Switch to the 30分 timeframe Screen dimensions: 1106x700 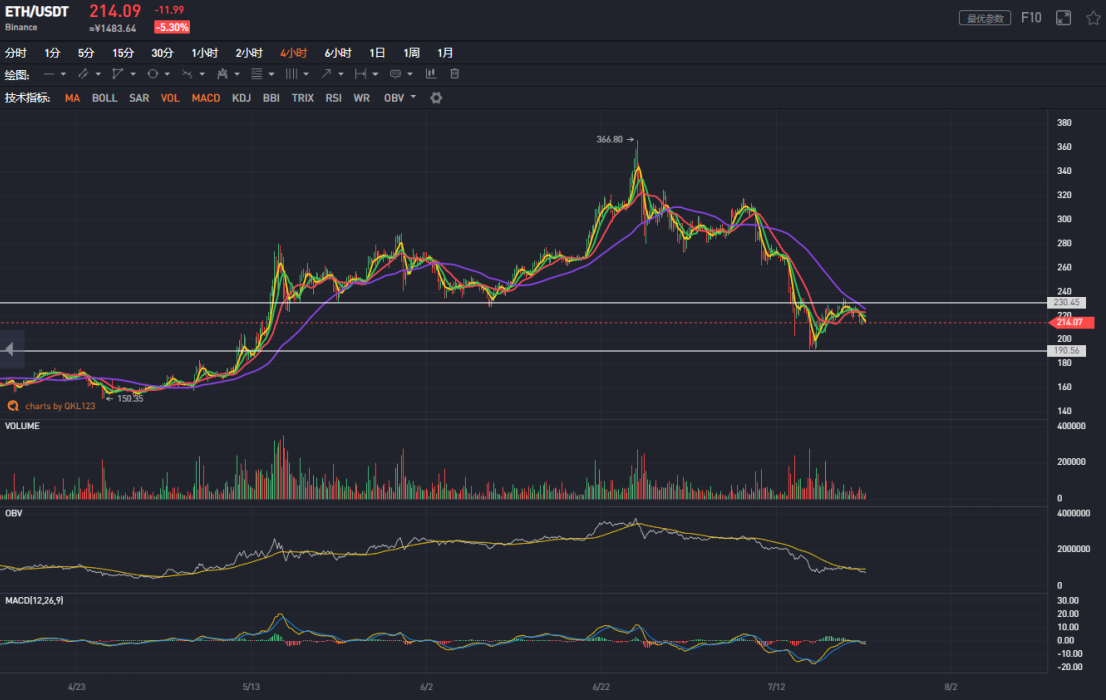tap(162, 53)
